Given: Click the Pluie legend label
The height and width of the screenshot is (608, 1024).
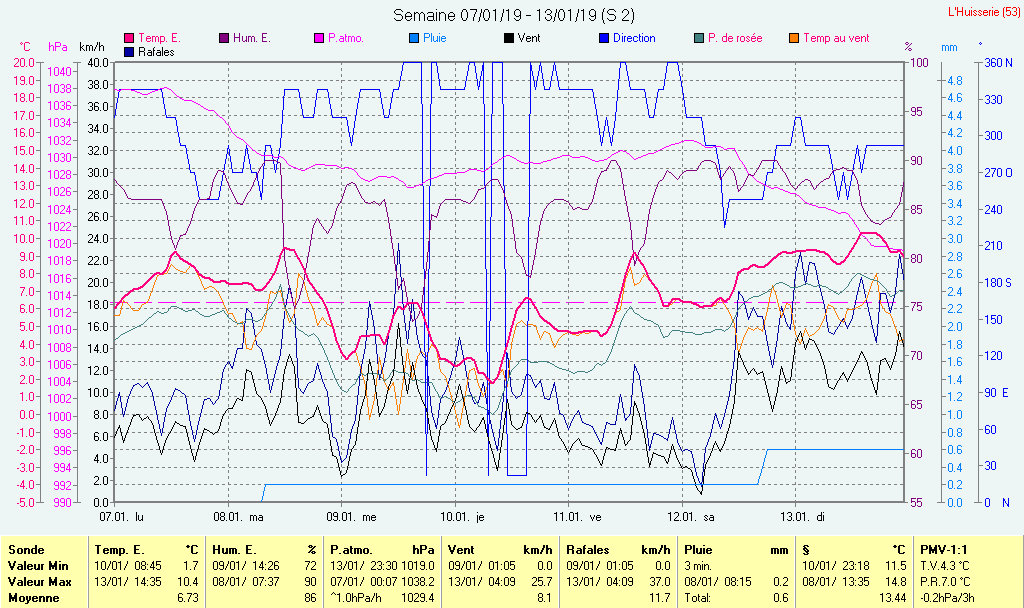Looking at the screenshot, I should tap(434, 38).
